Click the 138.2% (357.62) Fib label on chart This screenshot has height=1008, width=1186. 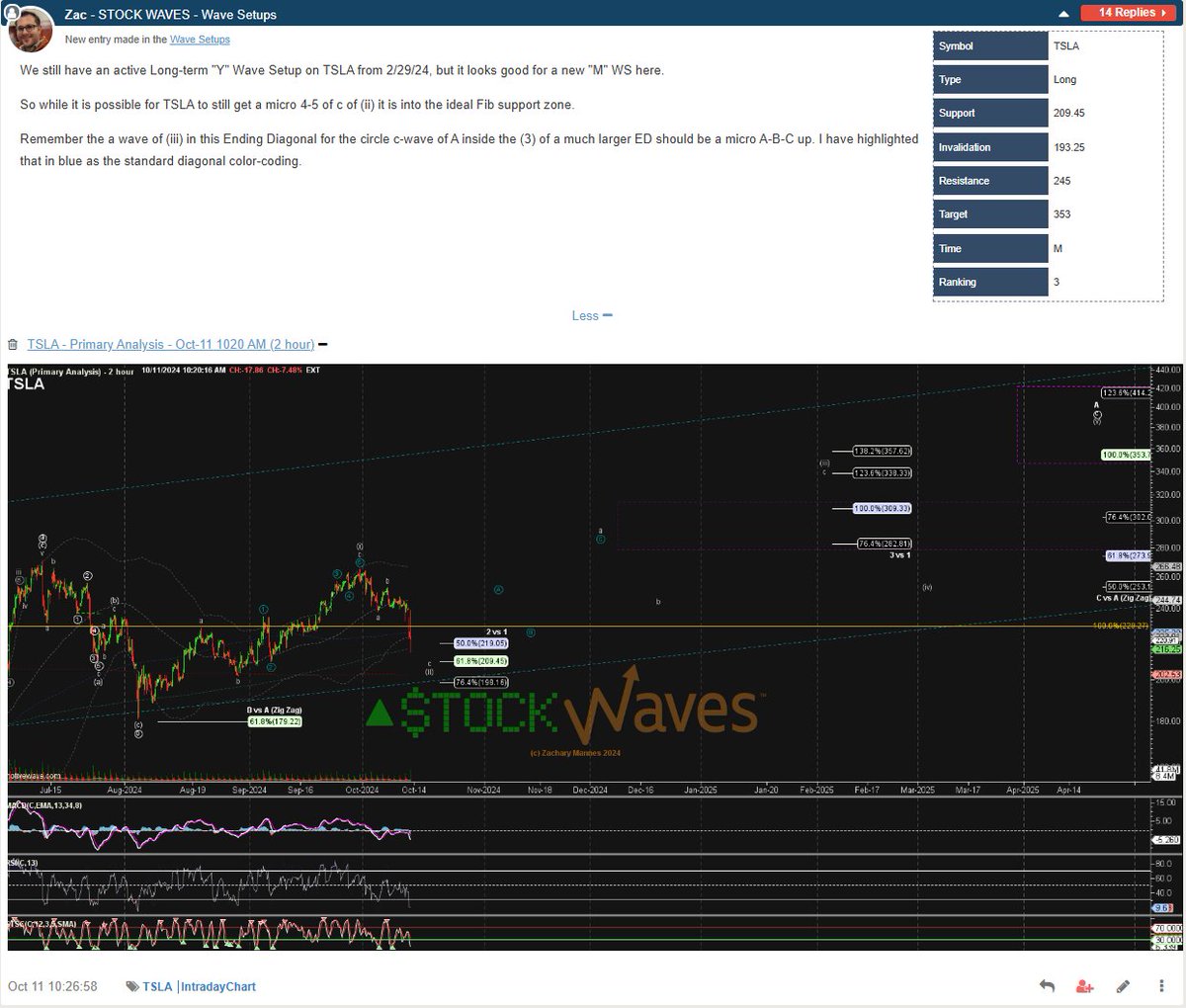(883, 451)
